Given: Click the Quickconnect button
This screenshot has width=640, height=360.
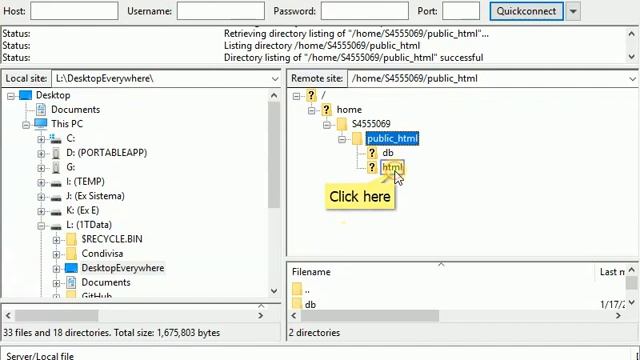Looking at the screenshot, I should [527, 11].
